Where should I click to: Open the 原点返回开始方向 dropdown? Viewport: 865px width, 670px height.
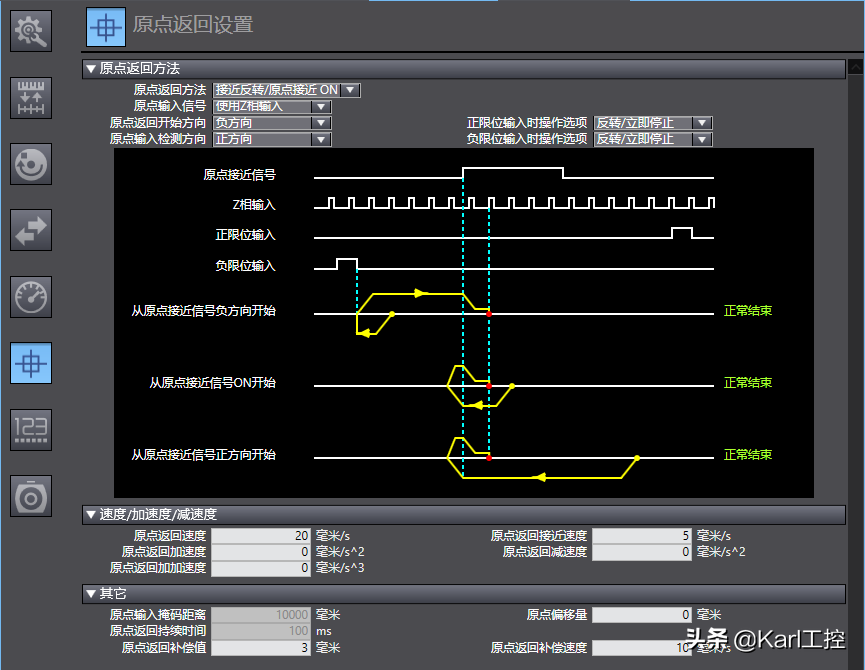click(320, 123)
